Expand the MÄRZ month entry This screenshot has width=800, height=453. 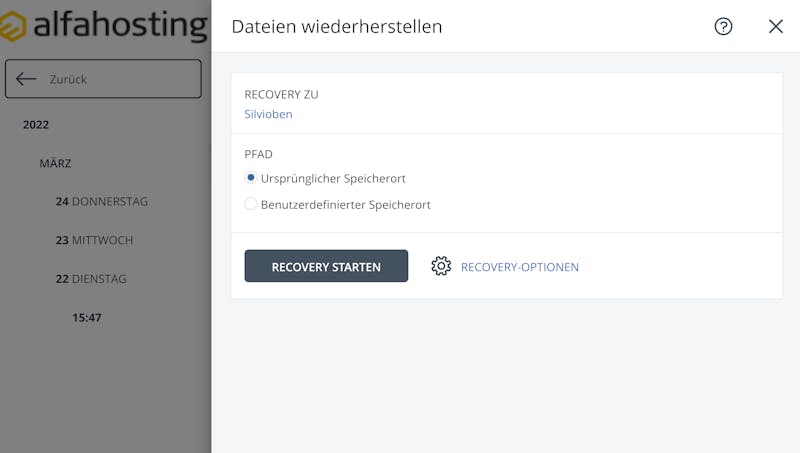pos(55,163)
